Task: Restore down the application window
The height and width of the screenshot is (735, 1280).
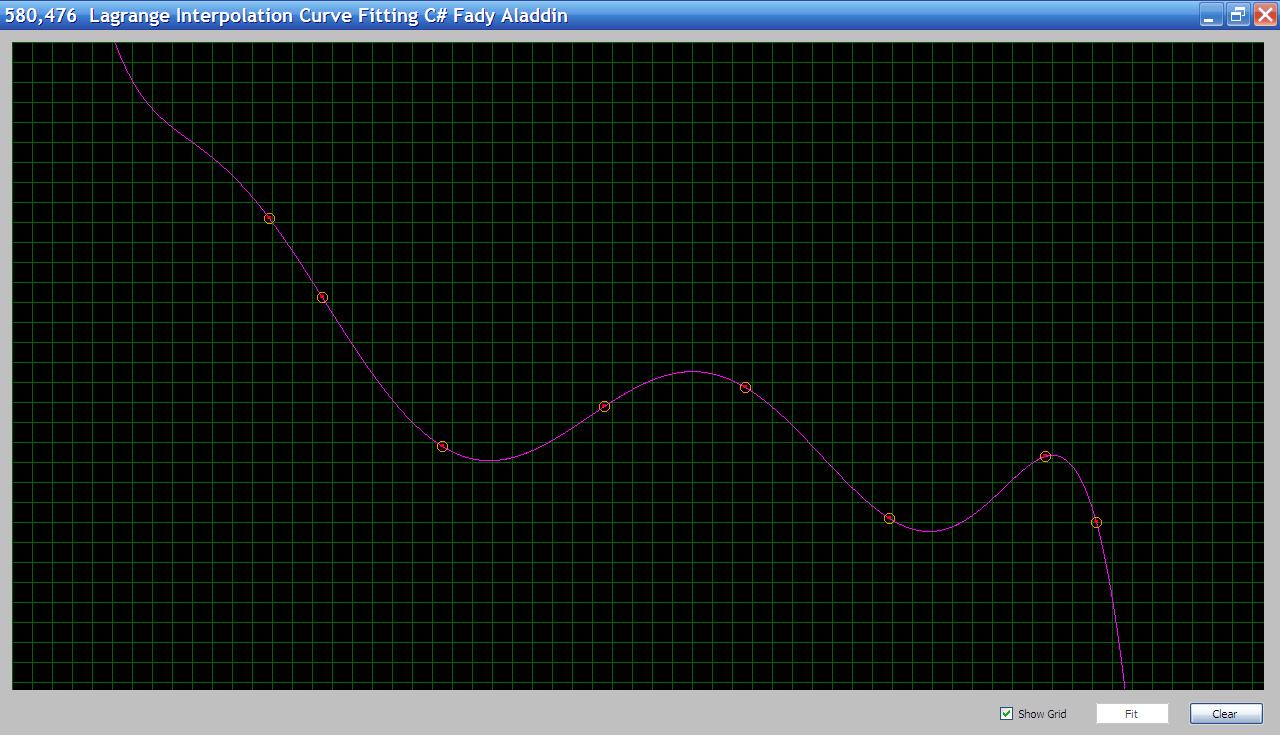Action: point(1238,15)
